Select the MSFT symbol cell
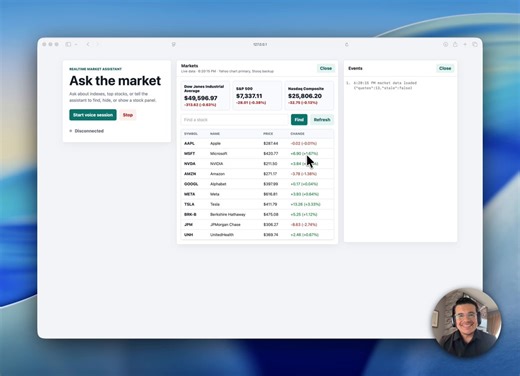Image resolution: width=520 pixels, height=376 pixels. tap(189, 154)
